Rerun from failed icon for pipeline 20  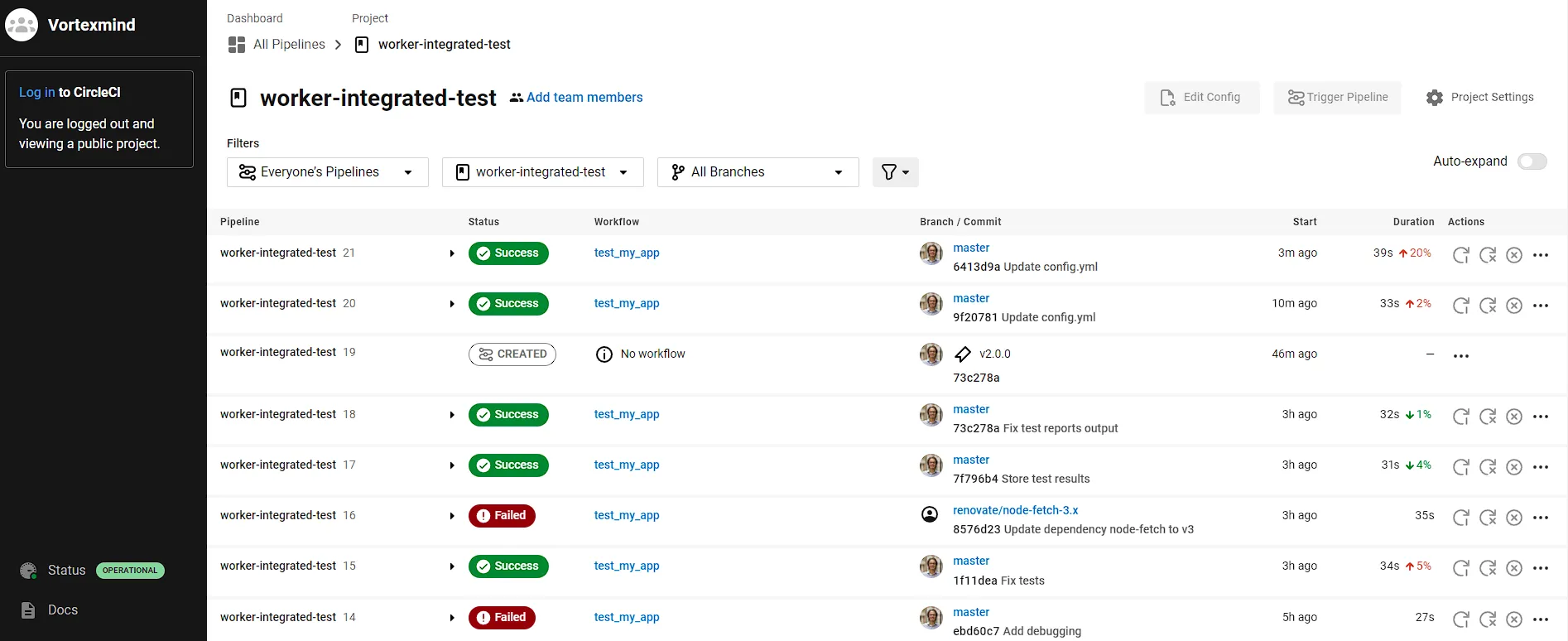coord(1488,305)
